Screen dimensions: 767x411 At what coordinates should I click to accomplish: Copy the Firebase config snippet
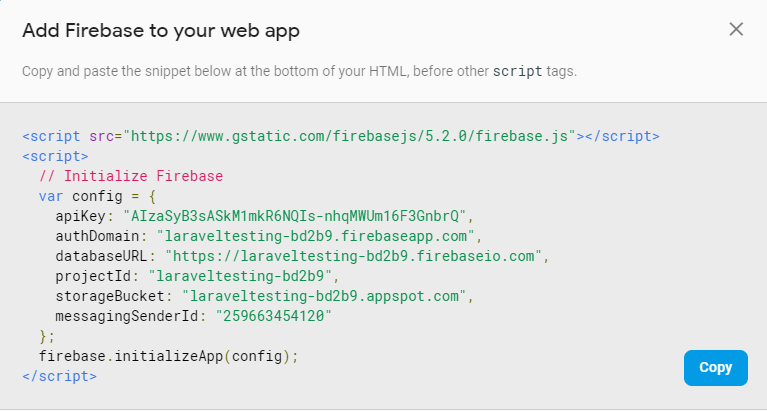click(x=716, y=367)
